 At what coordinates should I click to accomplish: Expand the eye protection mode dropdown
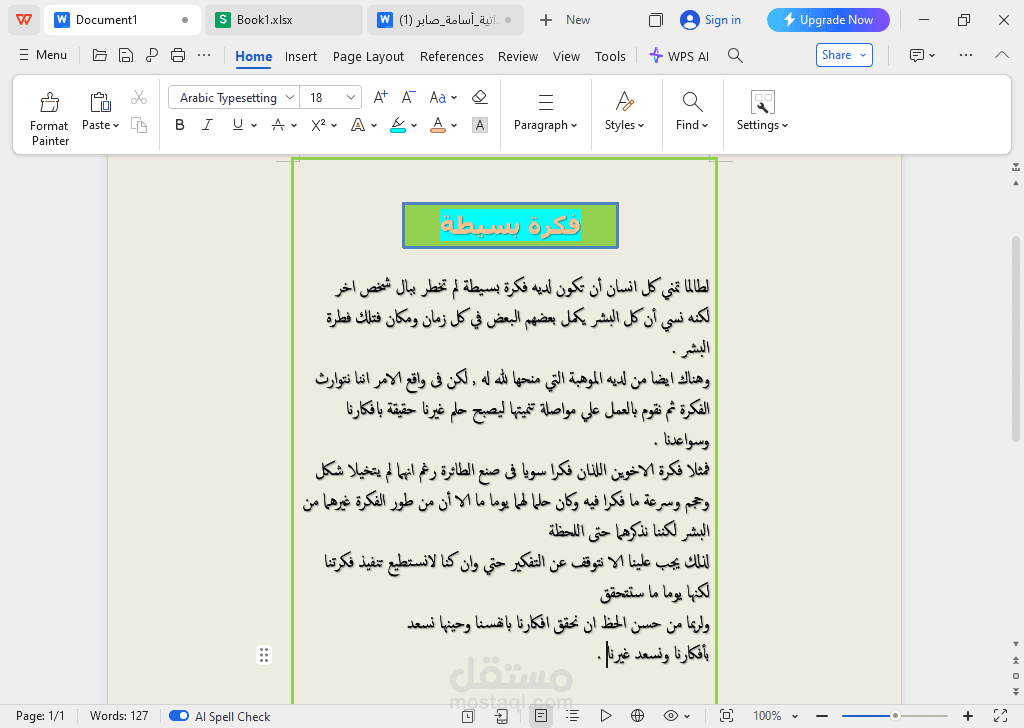687,717
